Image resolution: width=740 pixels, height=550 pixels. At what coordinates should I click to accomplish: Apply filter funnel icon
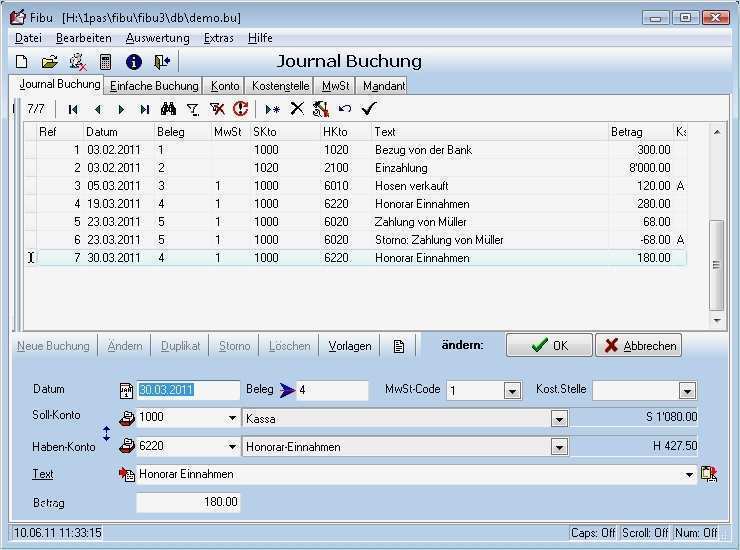193,110
